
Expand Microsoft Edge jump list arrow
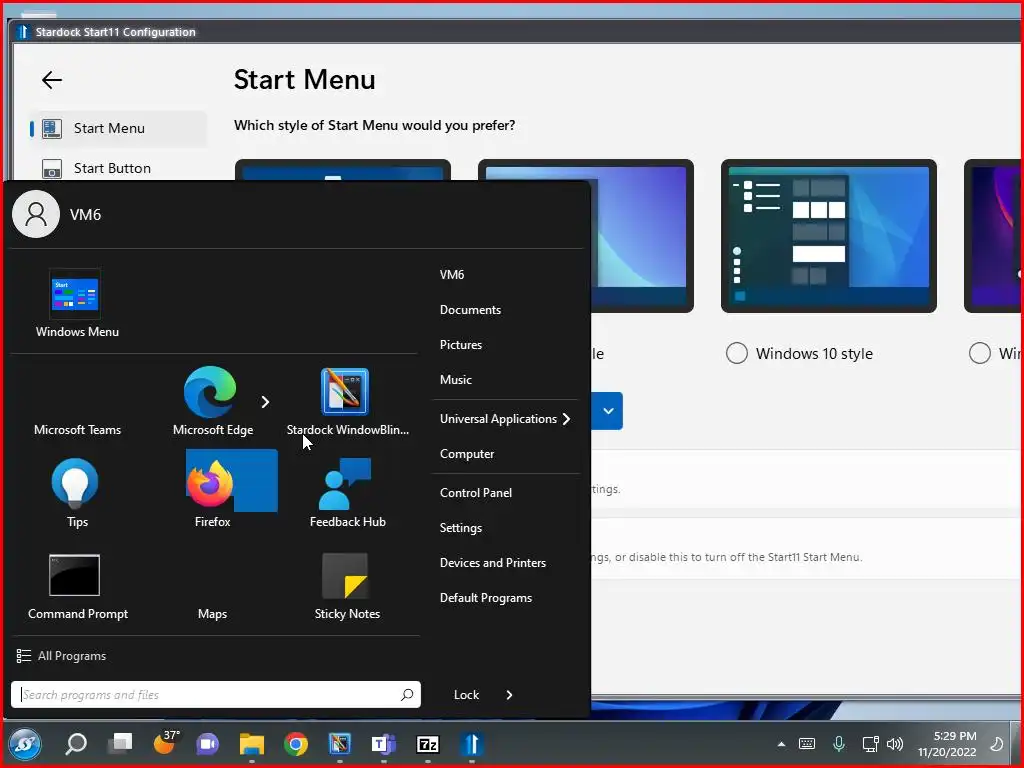point(265,402)
